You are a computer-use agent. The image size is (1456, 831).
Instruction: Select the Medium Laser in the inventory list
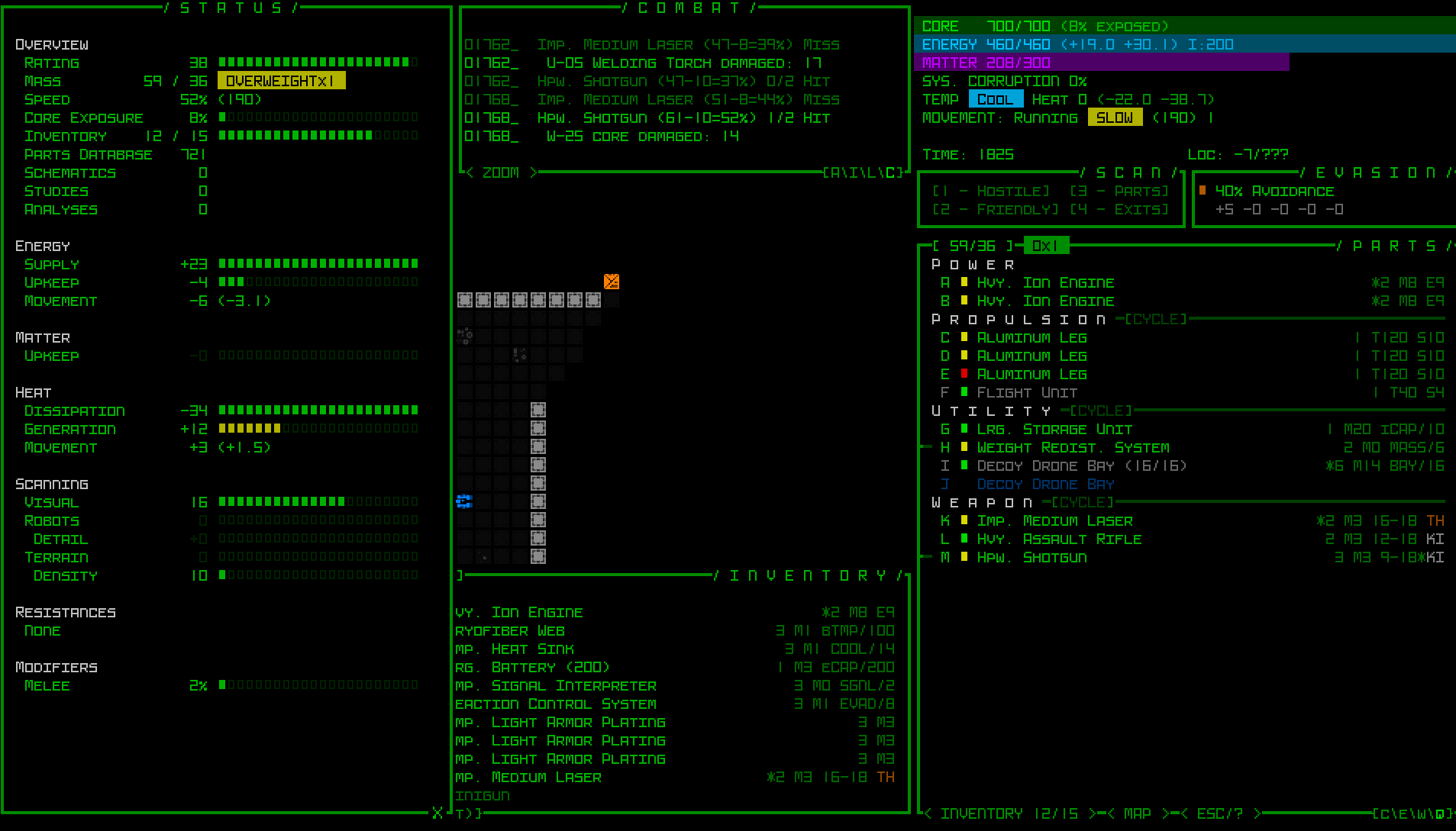(x=675, y=777)
